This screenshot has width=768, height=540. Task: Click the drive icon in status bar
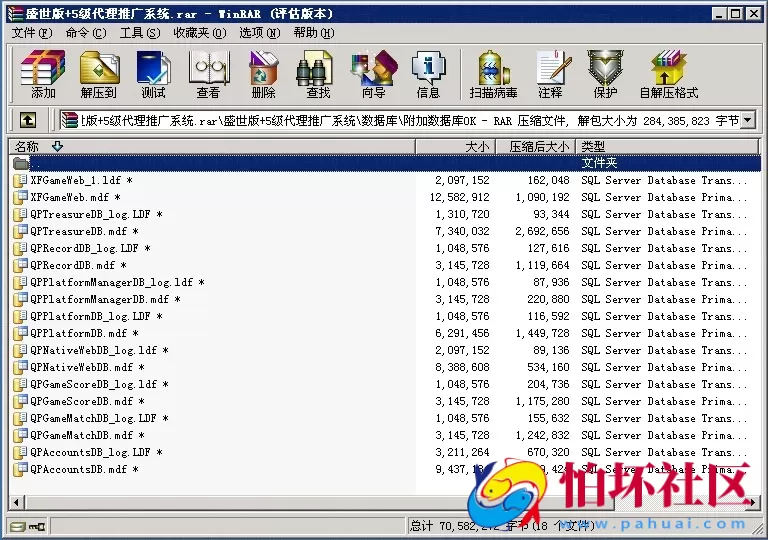[18, 527]
